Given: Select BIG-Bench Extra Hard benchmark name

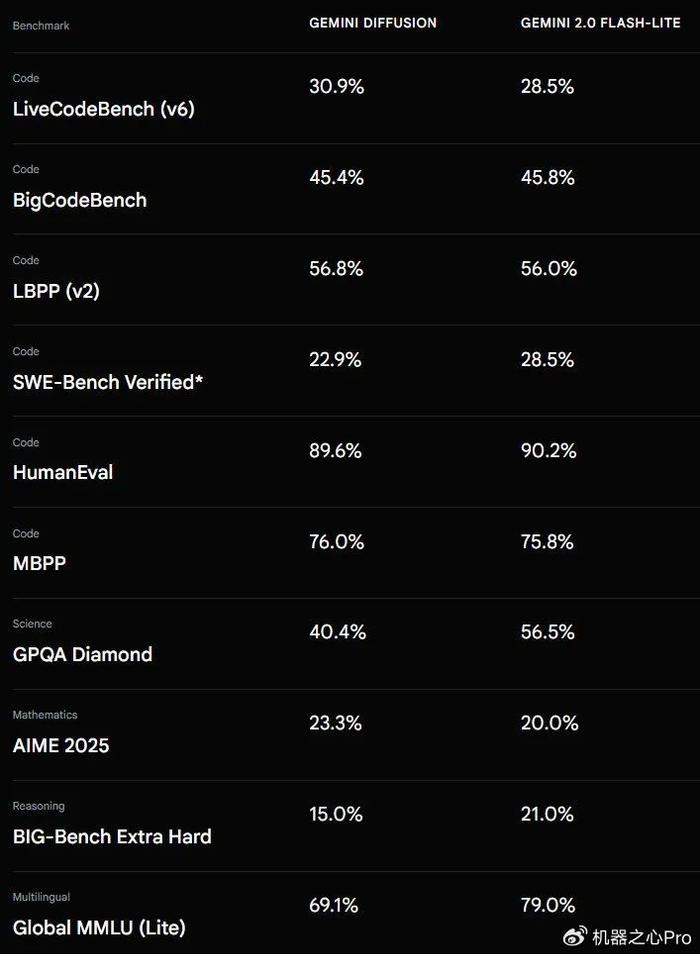Looking at the screenshot, I should click(112, 837).
